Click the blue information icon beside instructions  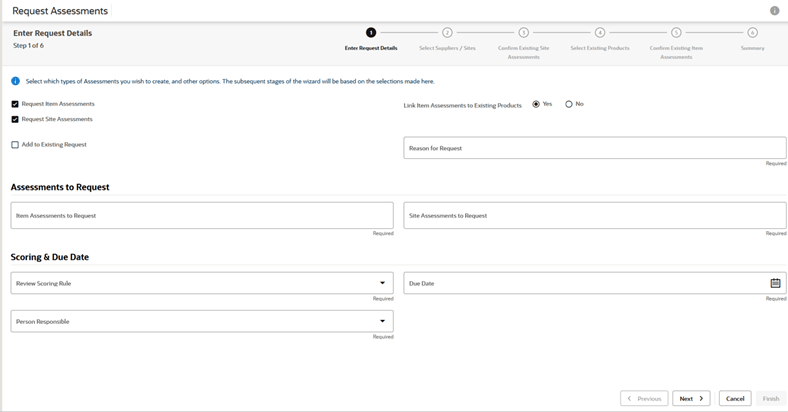tap(16, 81)
